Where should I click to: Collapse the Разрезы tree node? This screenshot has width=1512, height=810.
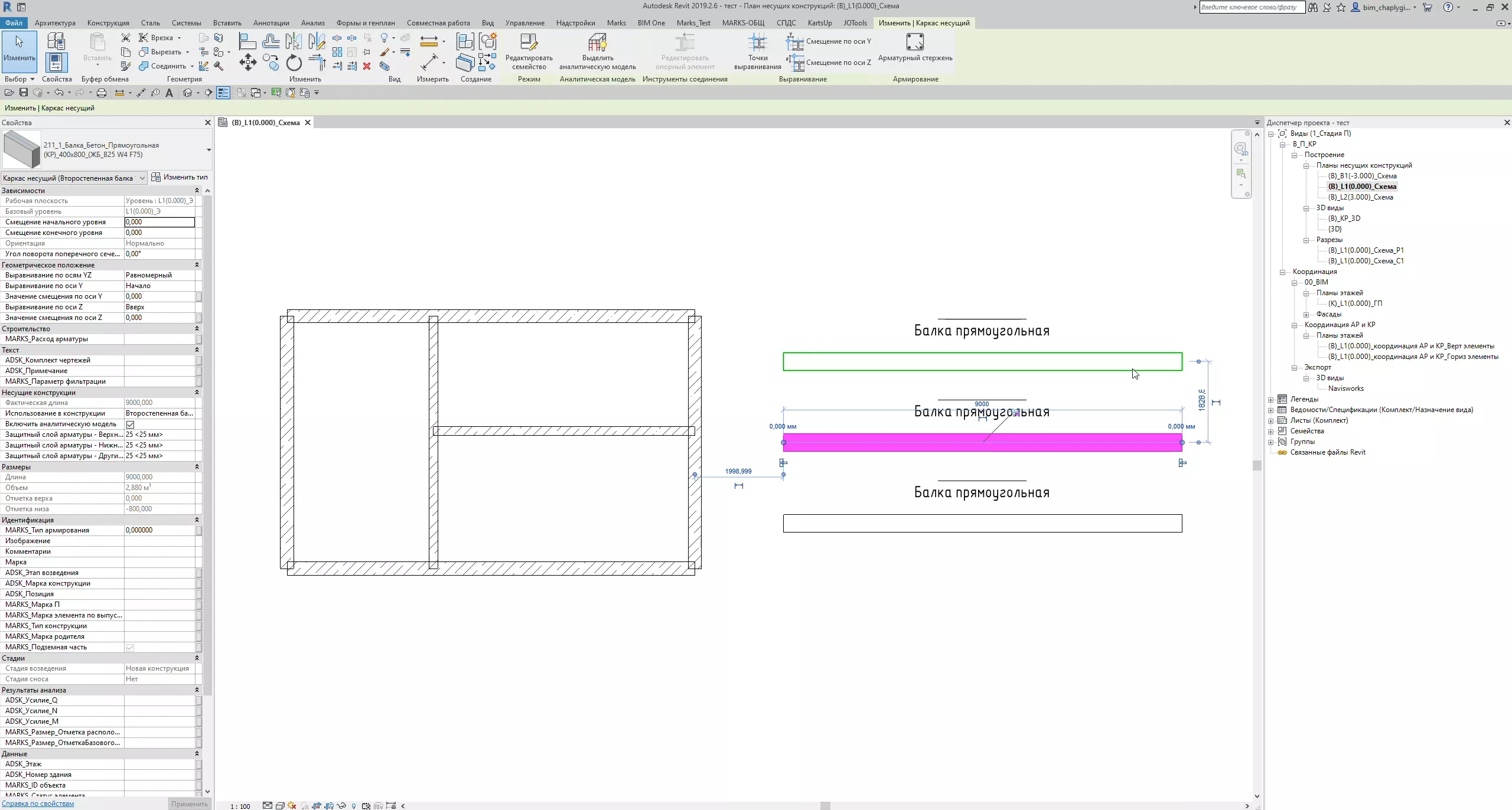pos(1306,240)
